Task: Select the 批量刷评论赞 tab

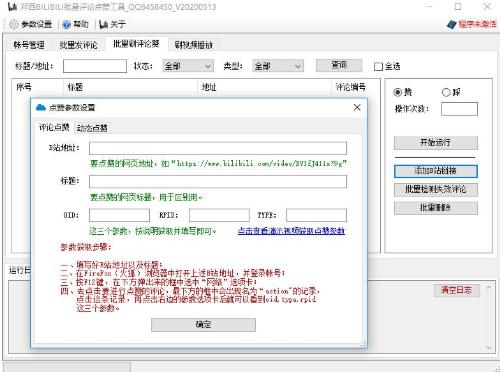Action: click(136, 44)
